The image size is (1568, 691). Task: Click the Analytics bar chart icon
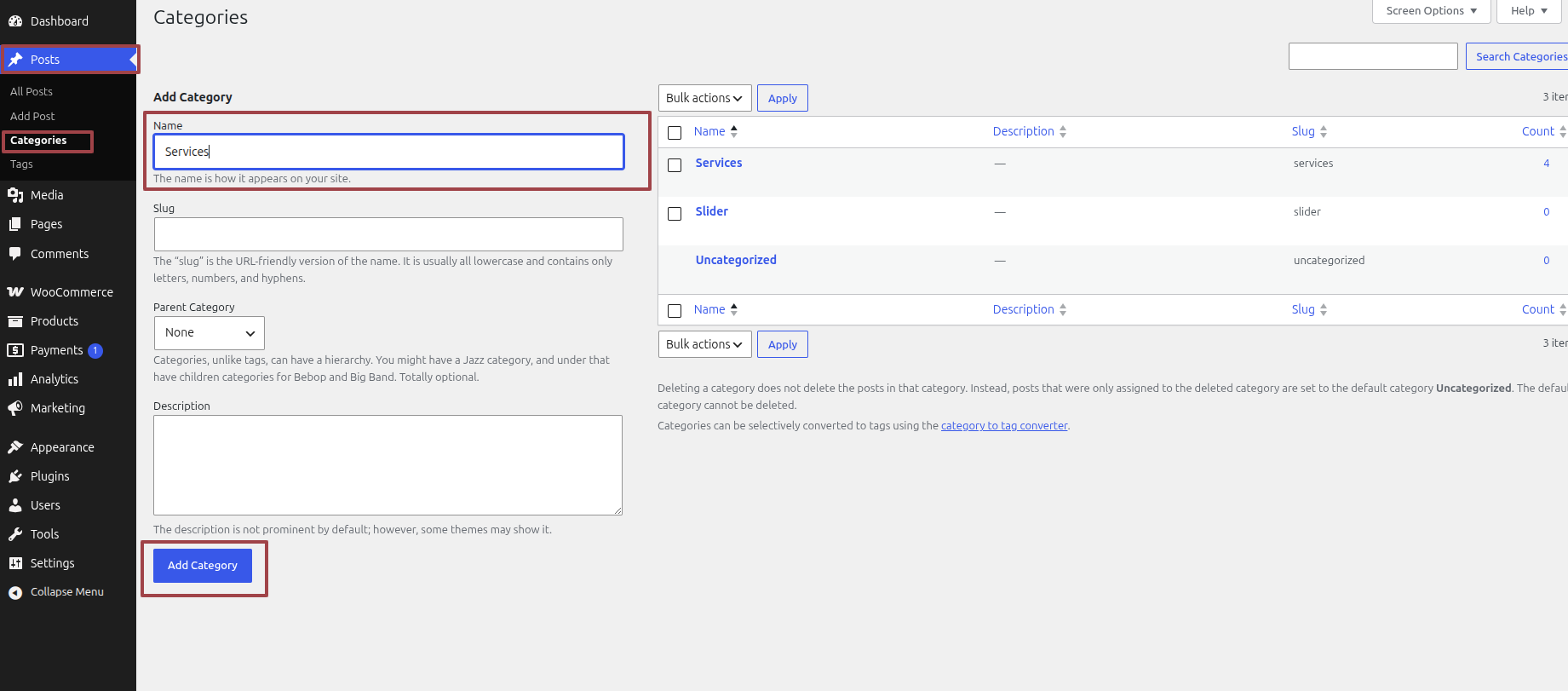[15, 379]
